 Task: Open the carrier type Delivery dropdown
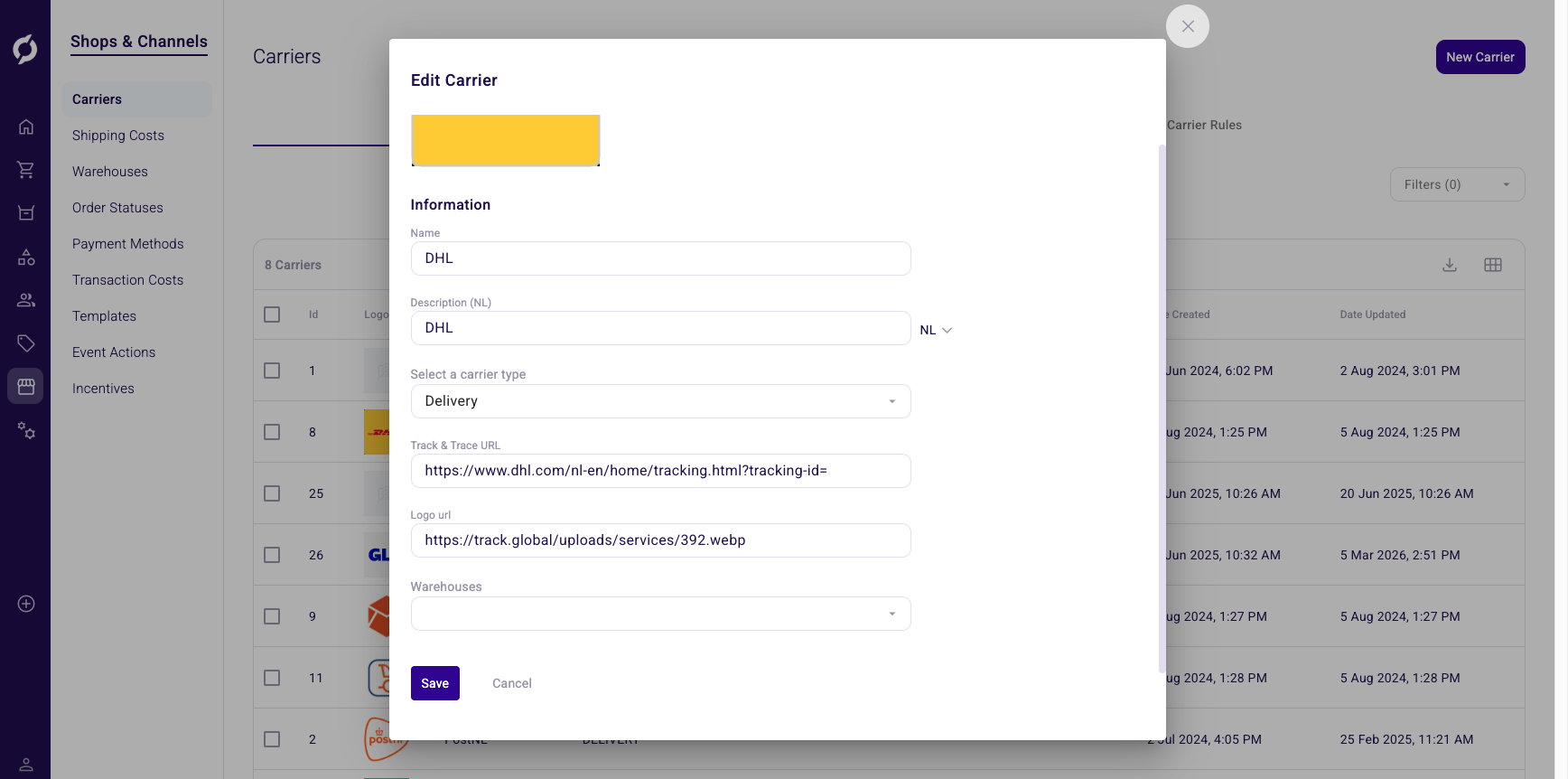660,401
